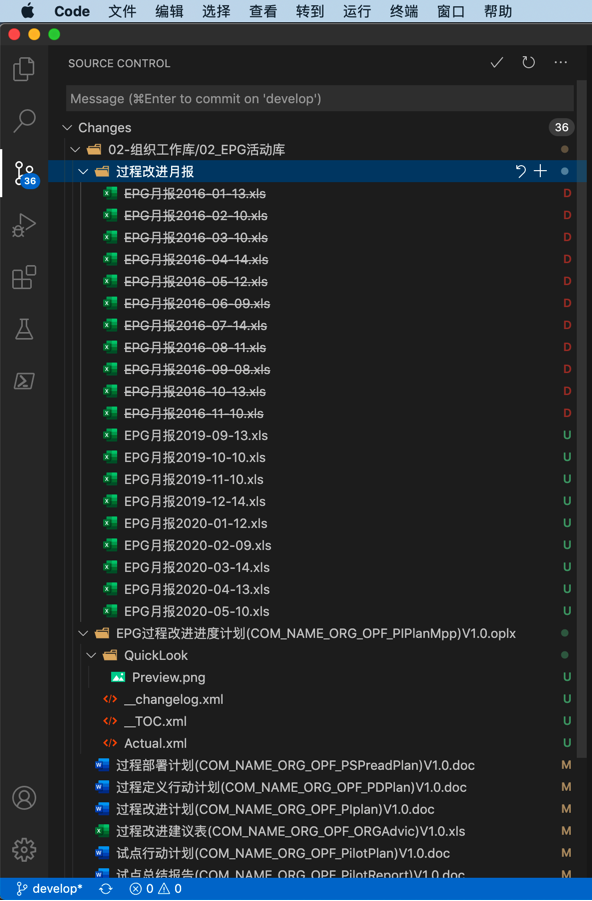Select untracked file EPG月报2019-12-14.xls
This screenshot has width=592, height=901.
(317, 501)
